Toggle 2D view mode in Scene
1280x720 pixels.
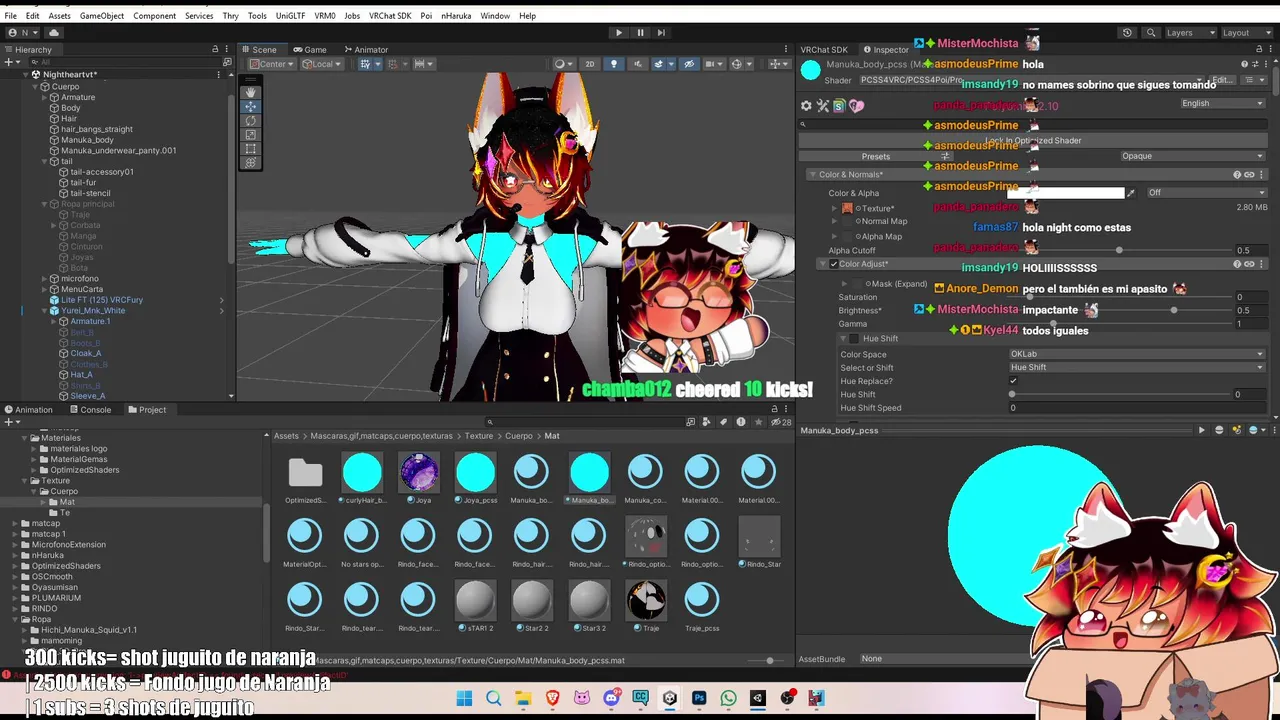click(590, 64)
